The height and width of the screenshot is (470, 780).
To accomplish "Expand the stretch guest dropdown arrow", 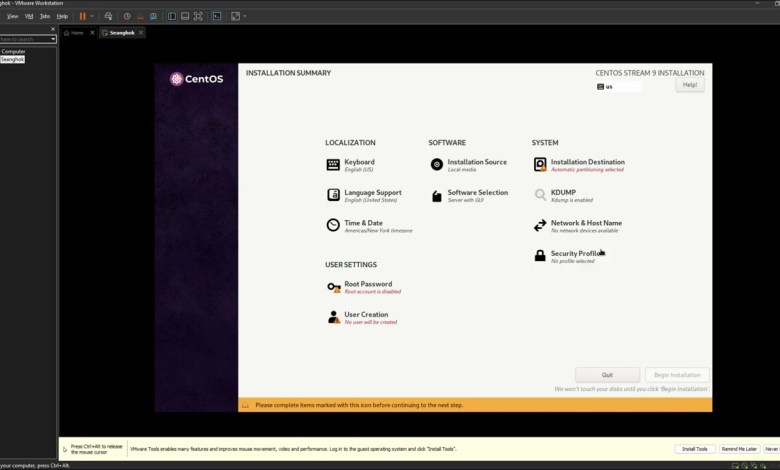I will [x=245, y=16].
